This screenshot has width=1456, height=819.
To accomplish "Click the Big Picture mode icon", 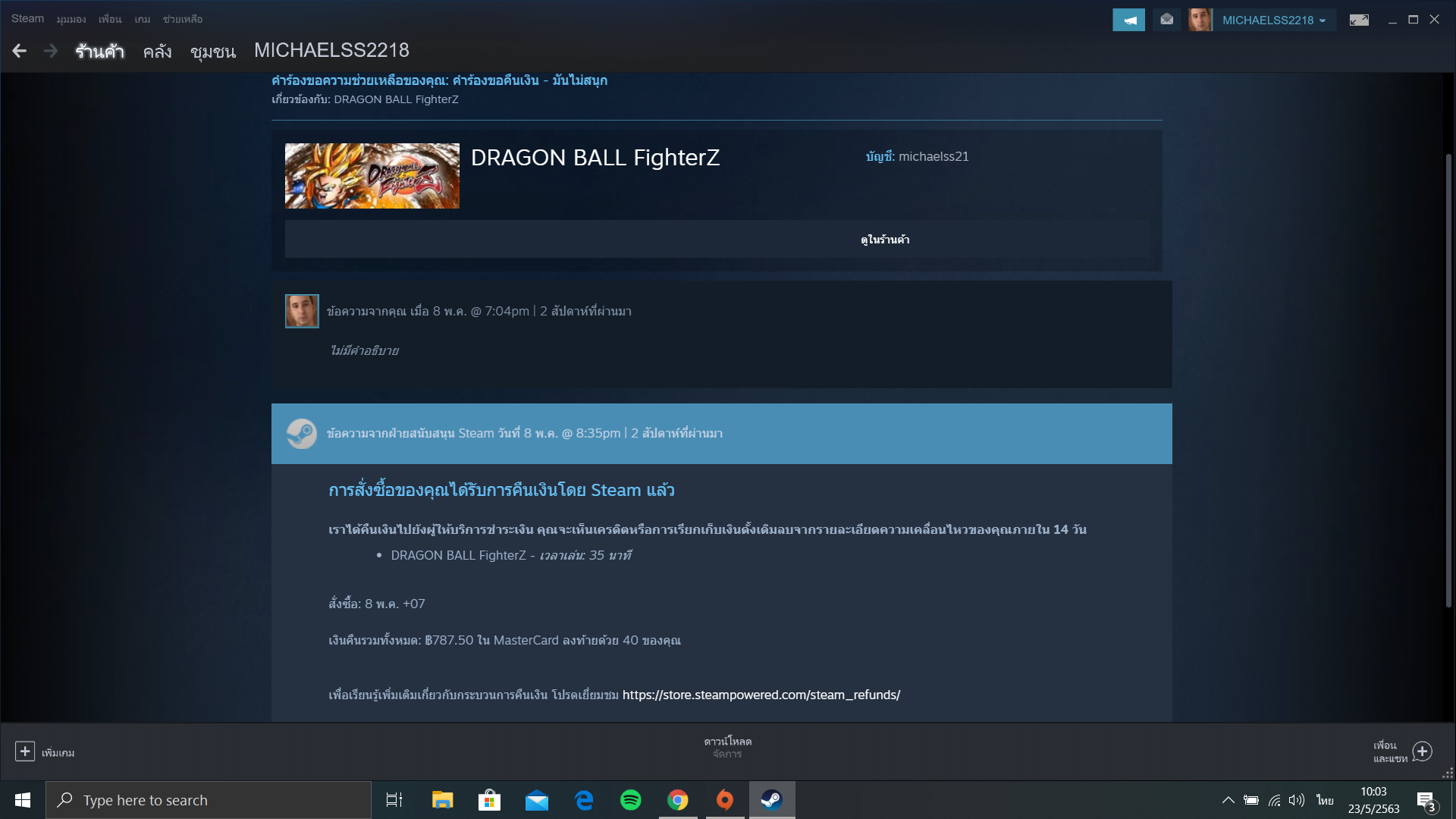I will [1359, 20].
